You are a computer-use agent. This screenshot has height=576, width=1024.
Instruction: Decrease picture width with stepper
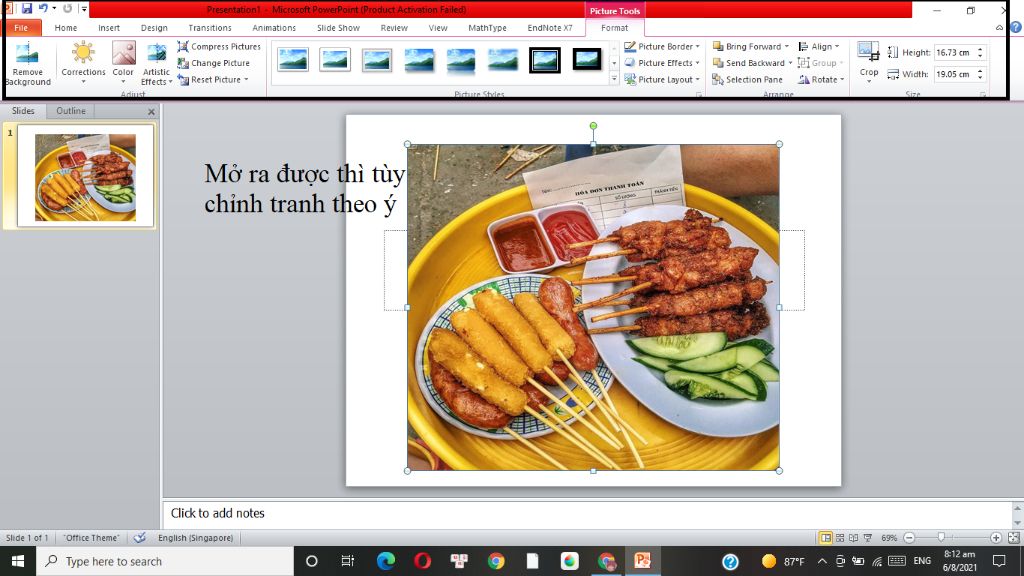click(x=980, y=78)
